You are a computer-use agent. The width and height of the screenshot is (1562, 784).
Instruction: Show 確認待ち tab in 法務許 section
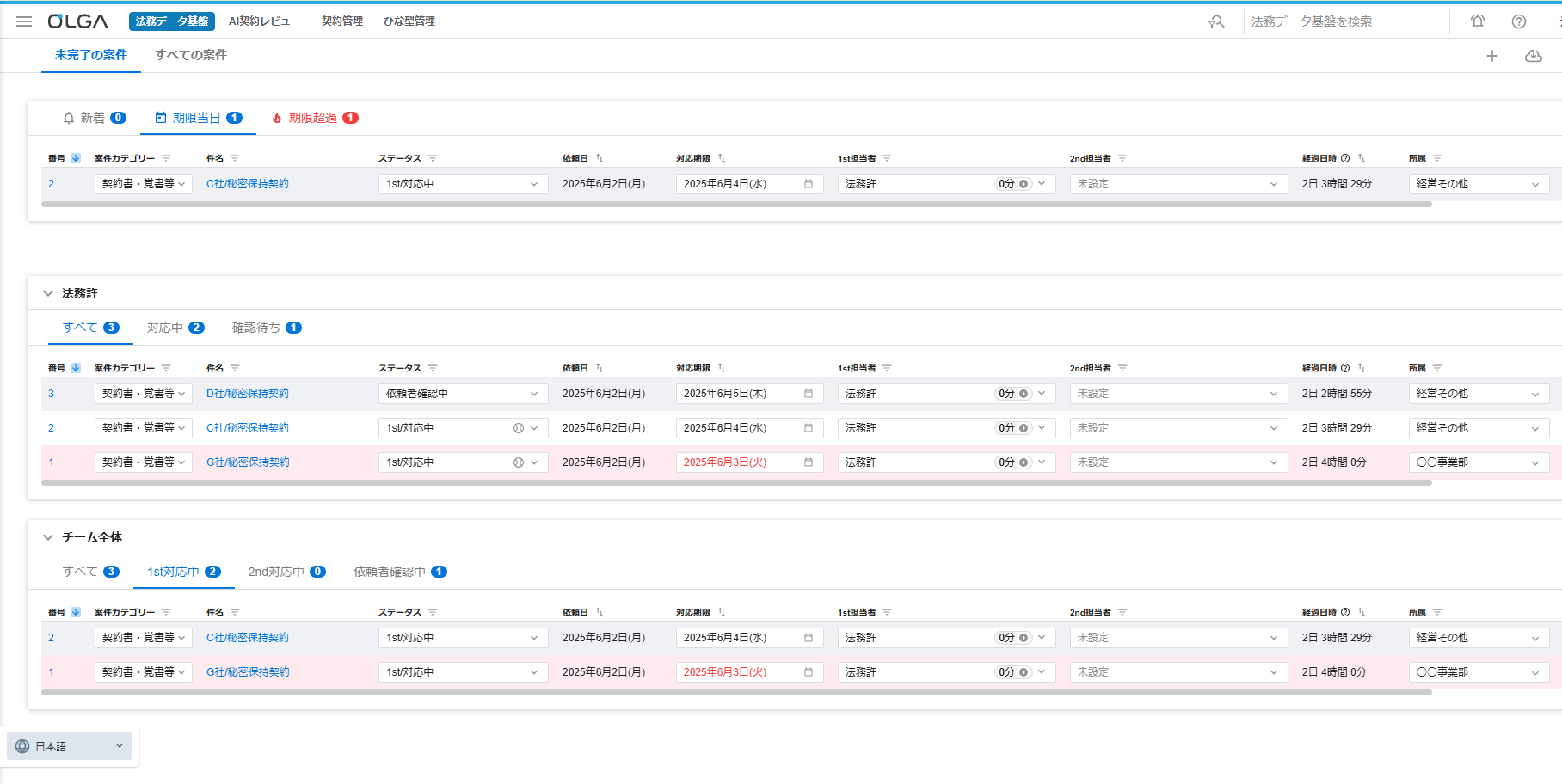click(x=267, y=328)
